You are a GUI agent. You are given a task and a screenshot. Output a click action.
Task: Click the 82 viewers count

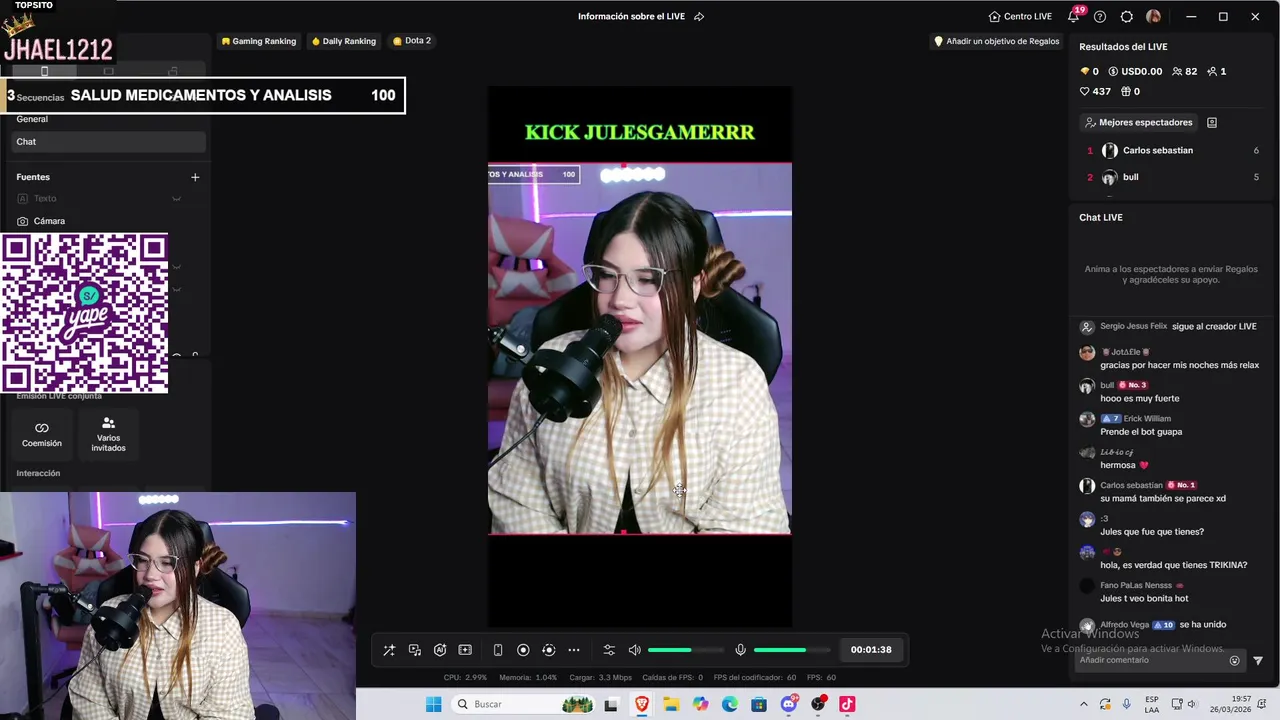[1184, 72]
